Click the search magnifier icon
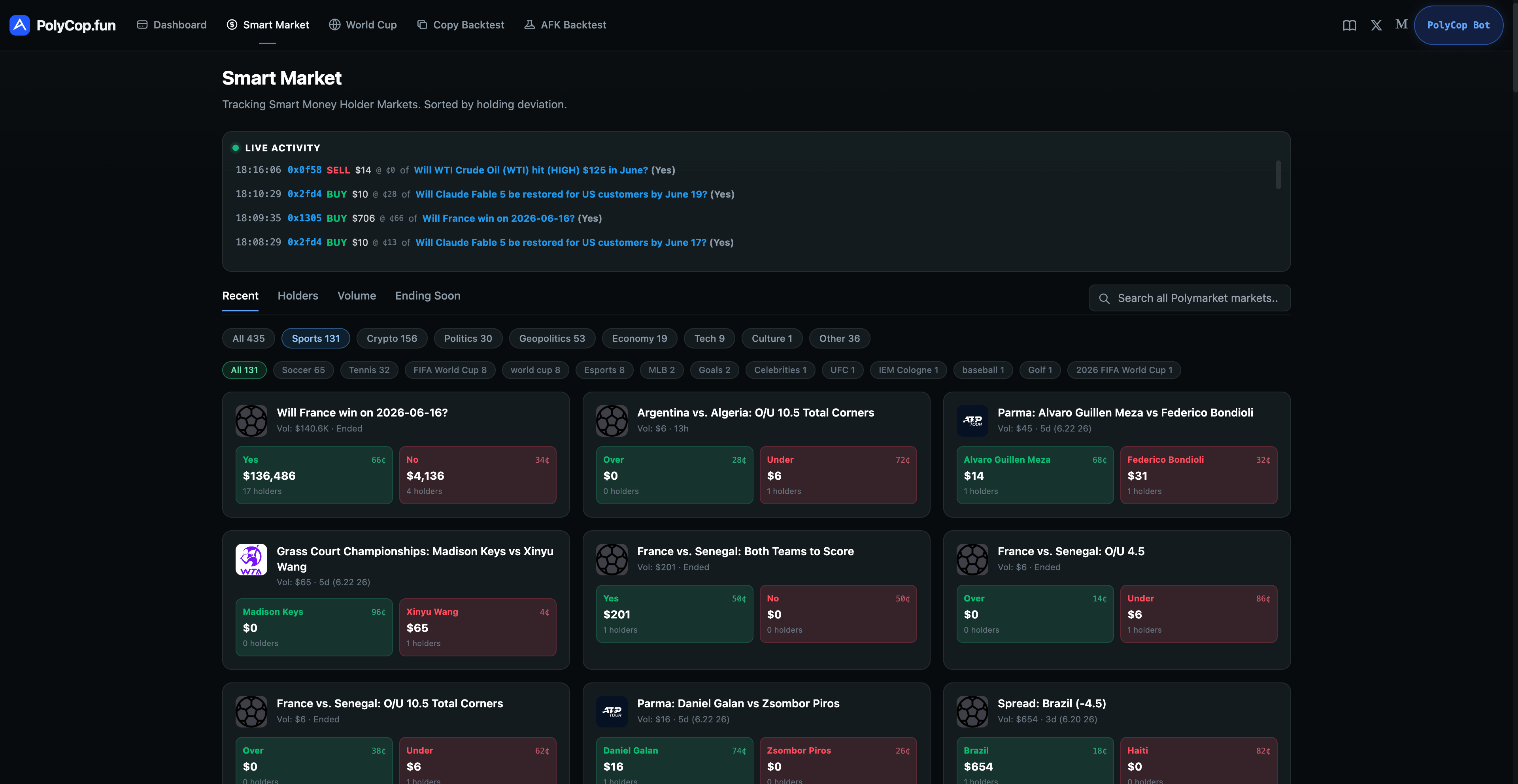Screen dimensions: 1518x784 pos(1105,299)
